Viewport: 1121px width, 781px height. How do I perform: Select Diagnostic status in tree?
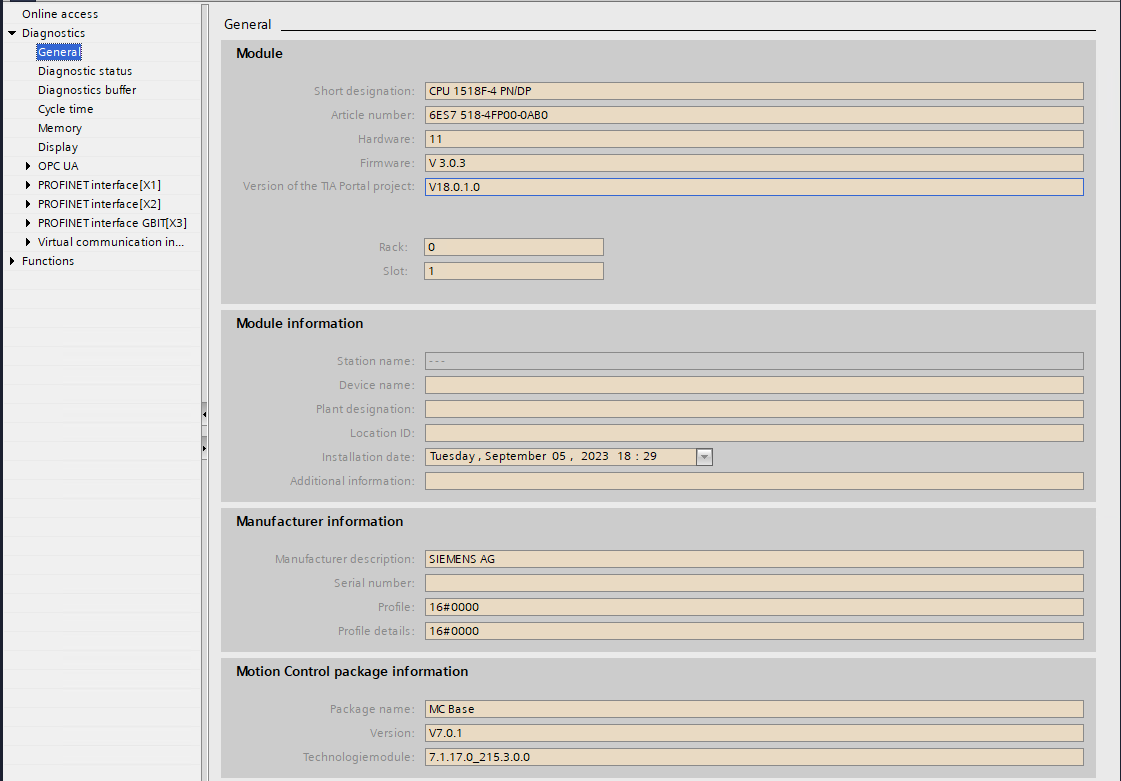(x=85, y=71)
